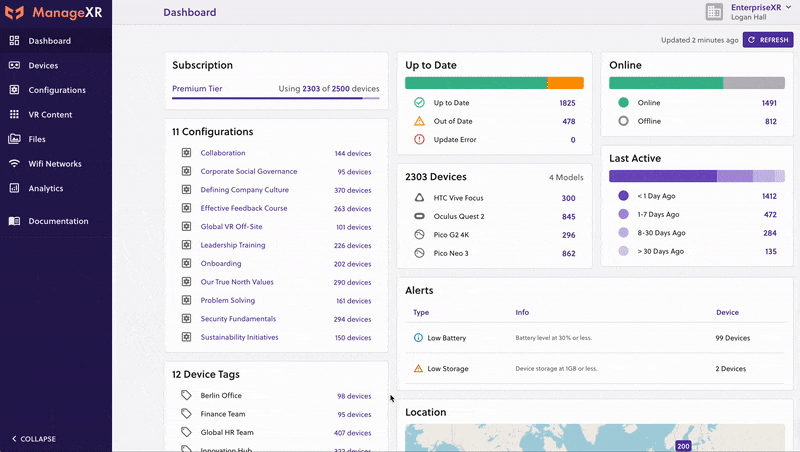Click the Our True North Values icon

pyautogui.click(x=186, y=282)
